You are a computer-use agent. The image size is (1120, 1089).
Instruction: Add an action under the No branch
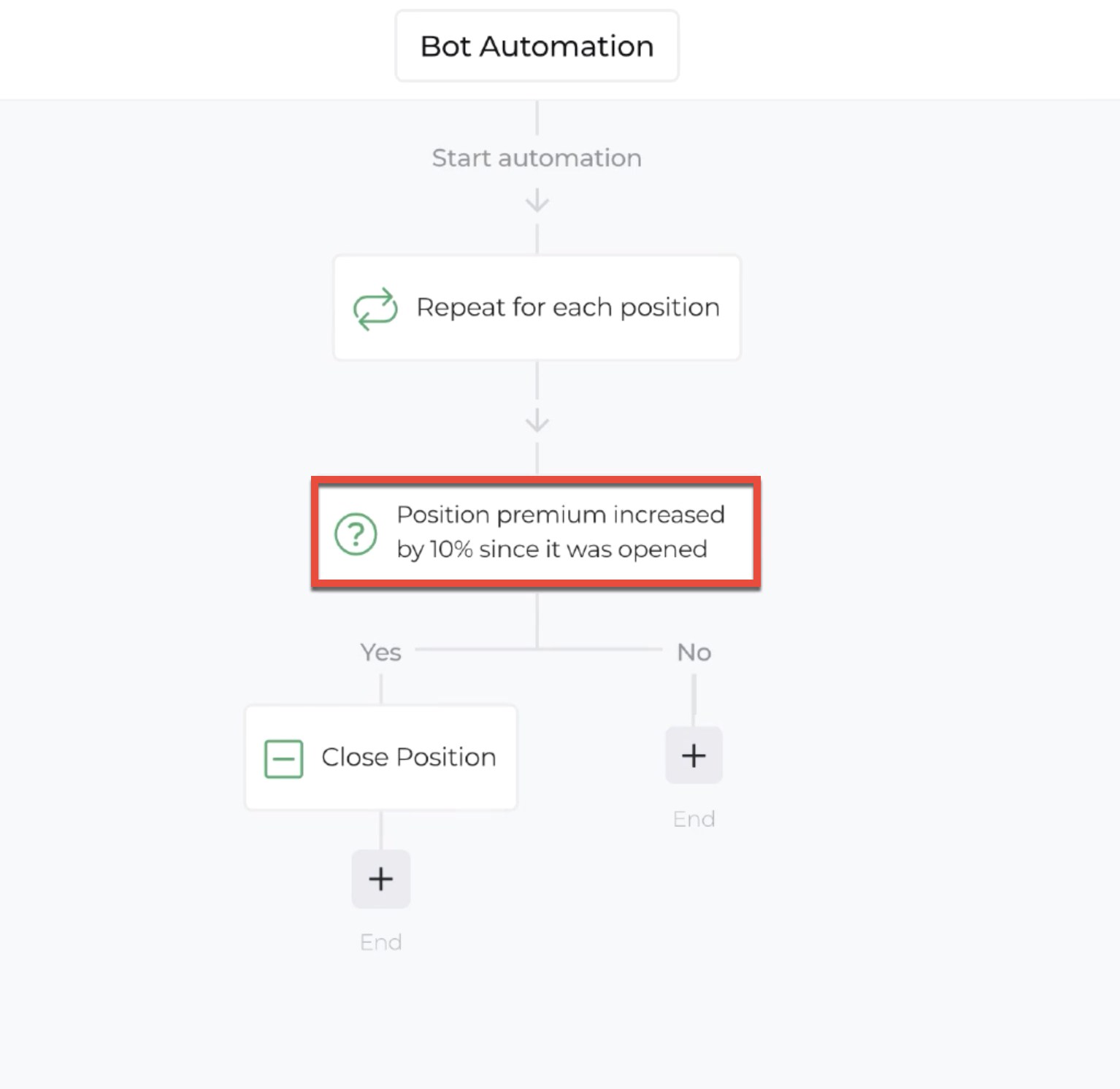(694, 755)
